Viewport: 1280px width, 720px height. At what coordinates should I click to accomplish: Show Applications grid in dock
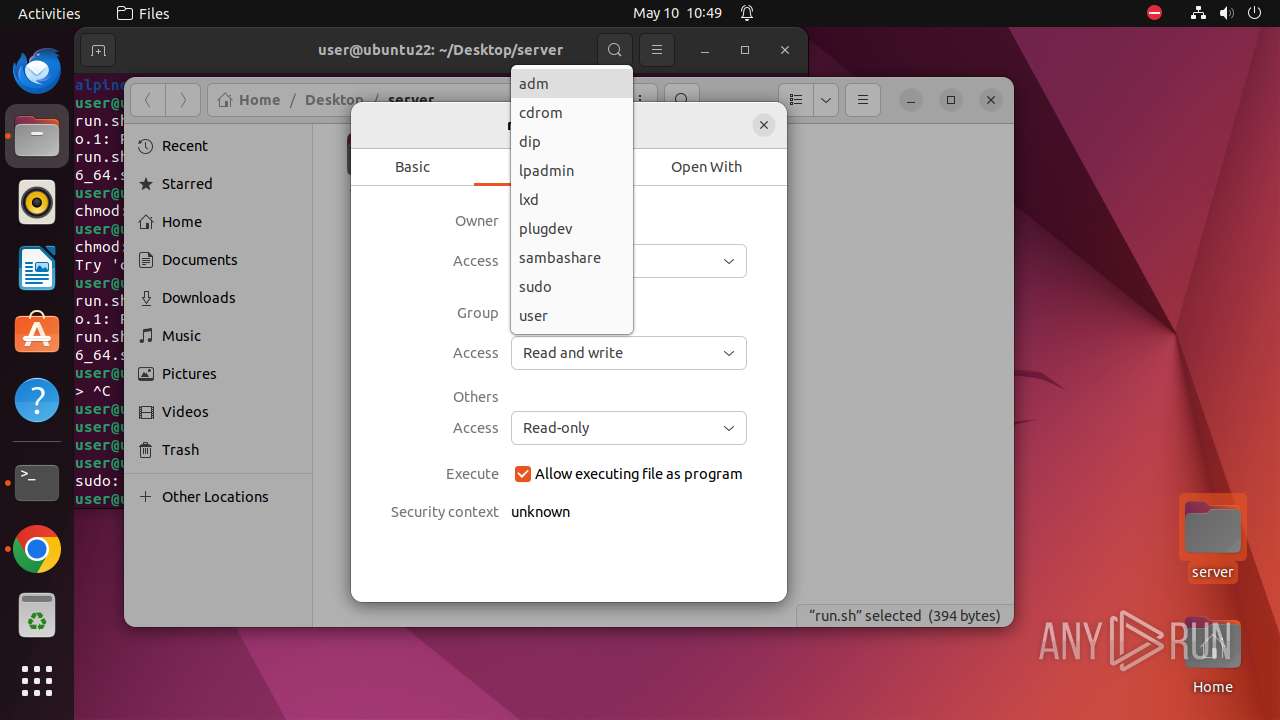pyautogui.click(x=37, y=681)
